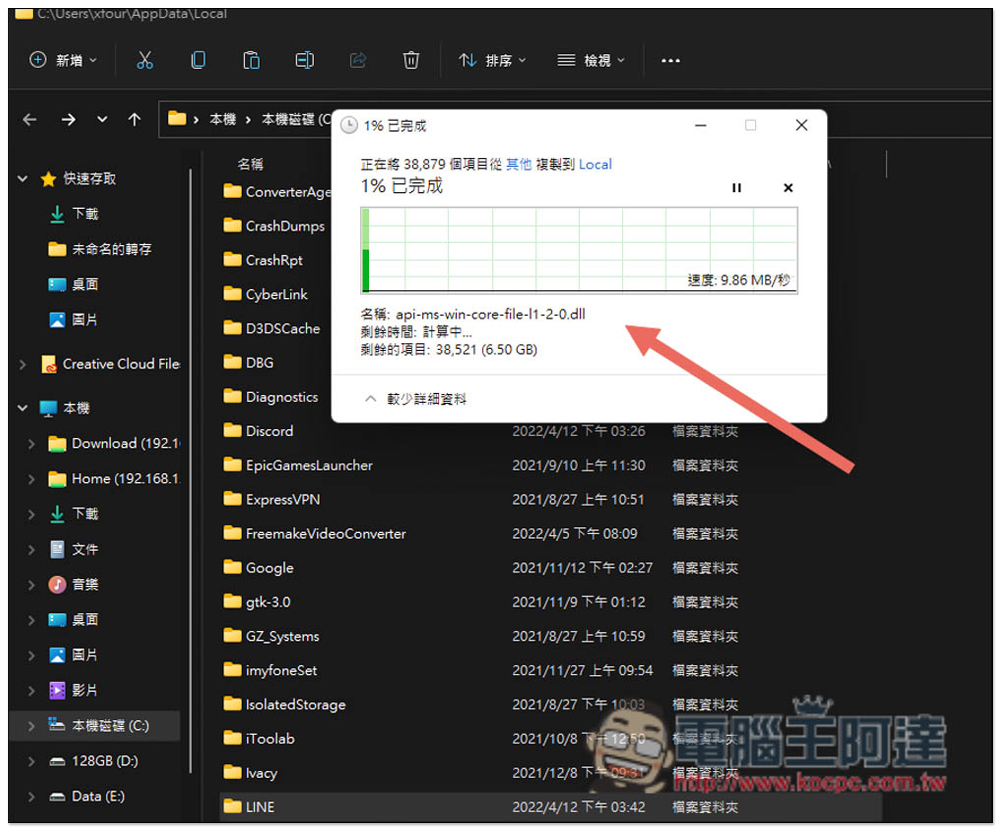The height and width of the screenshot is (832, 1000).
Task: Select the ConverterAge folder
Action: [277, 192]
